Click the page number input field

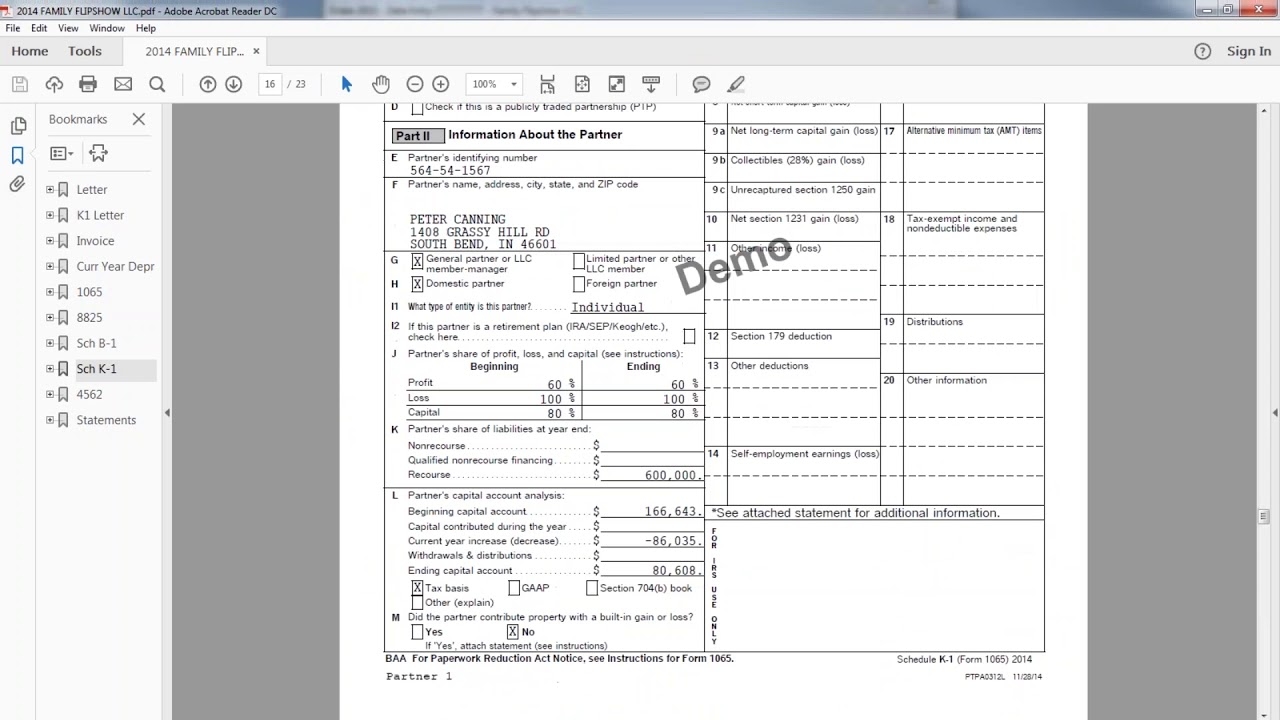point(270,84)
